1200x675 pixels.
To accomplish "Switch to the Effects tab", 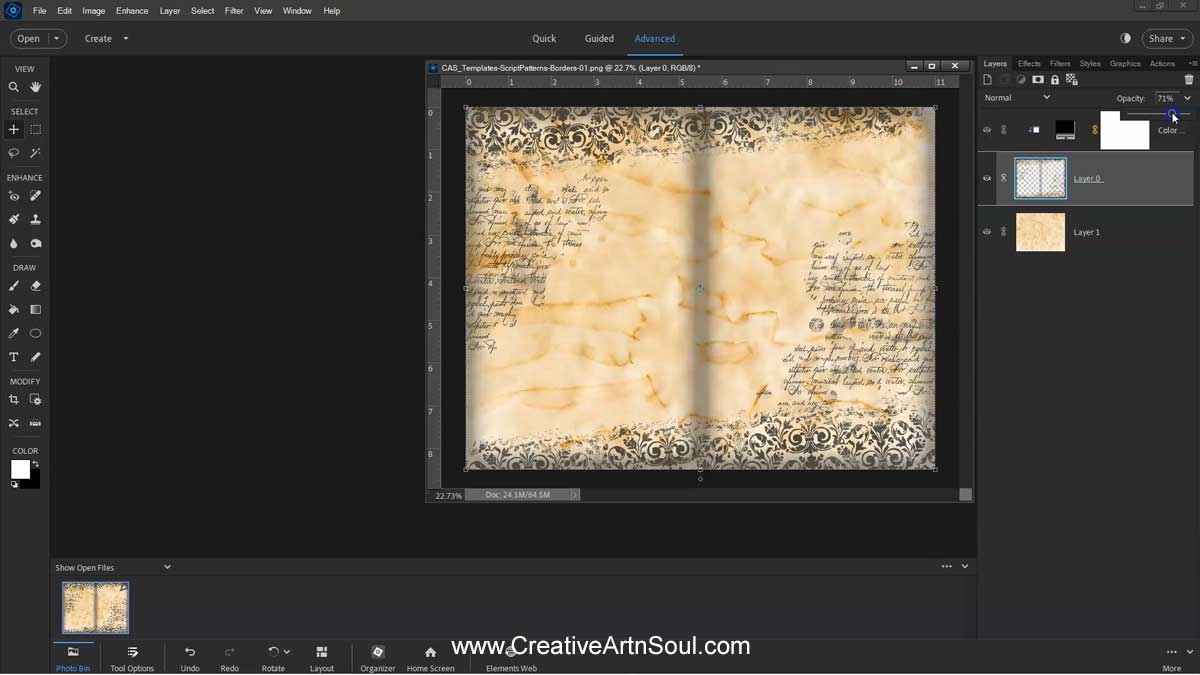I will tap(1029, 62).
